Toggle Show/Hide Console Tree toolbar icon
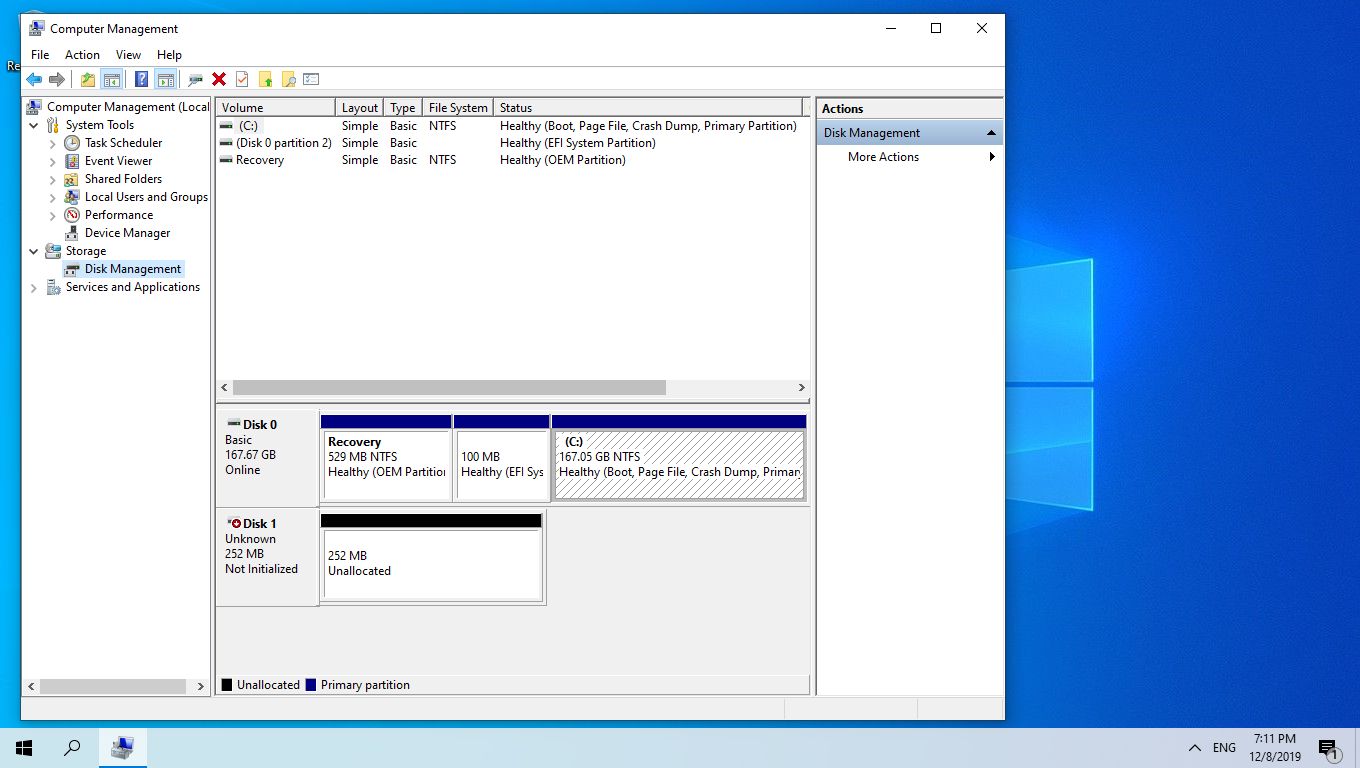This screenshot has width=1360, height=768. [112, 79]
